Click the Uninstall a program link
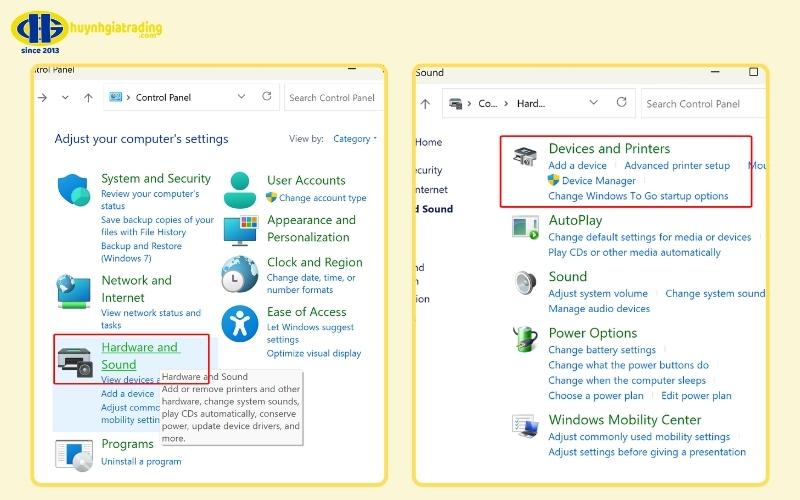This screenshot has width=800, height=500. click(x=141, y=461)
